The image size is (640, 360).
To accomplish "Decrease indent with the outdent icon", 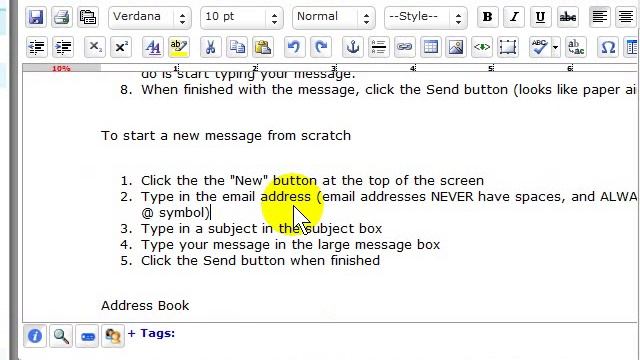I will (37, 47).
